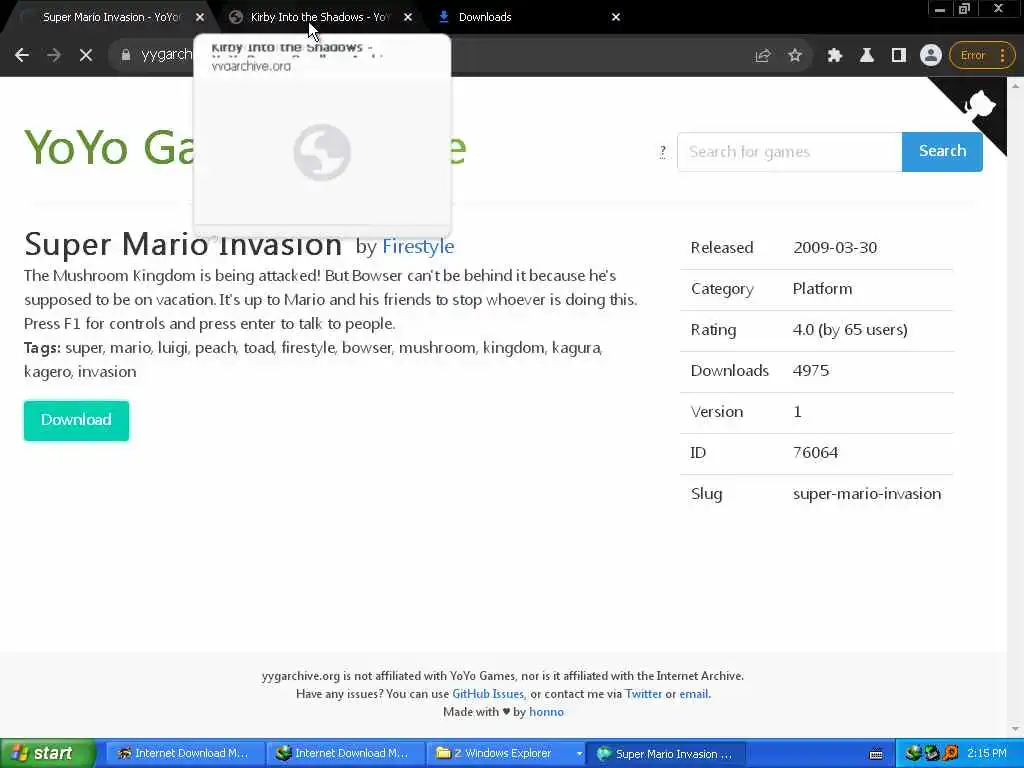Open the profile avatar menu

pos(931,56)
